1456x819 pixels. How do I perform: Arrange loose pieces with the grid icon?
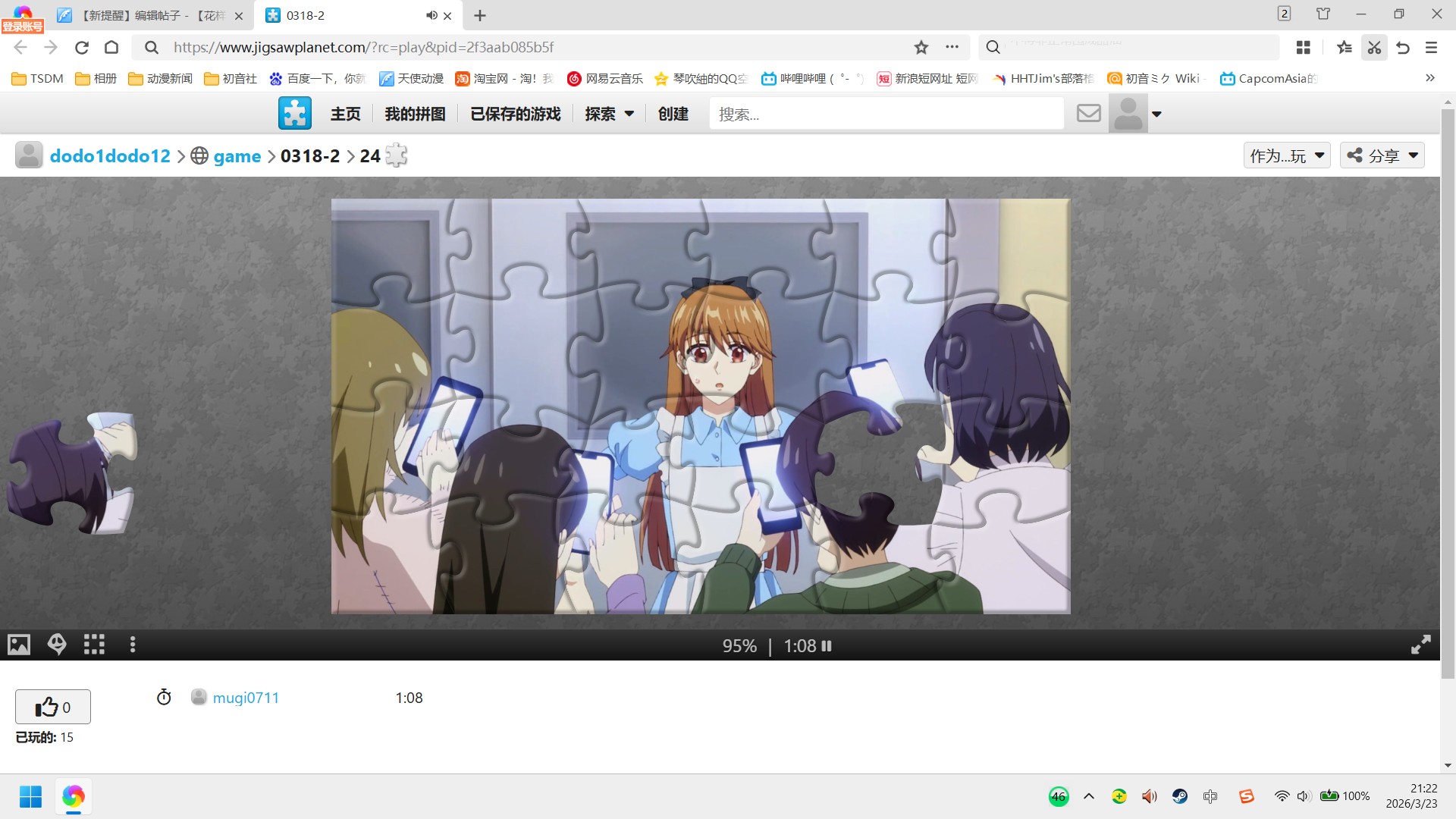click(x=94, y=645)
